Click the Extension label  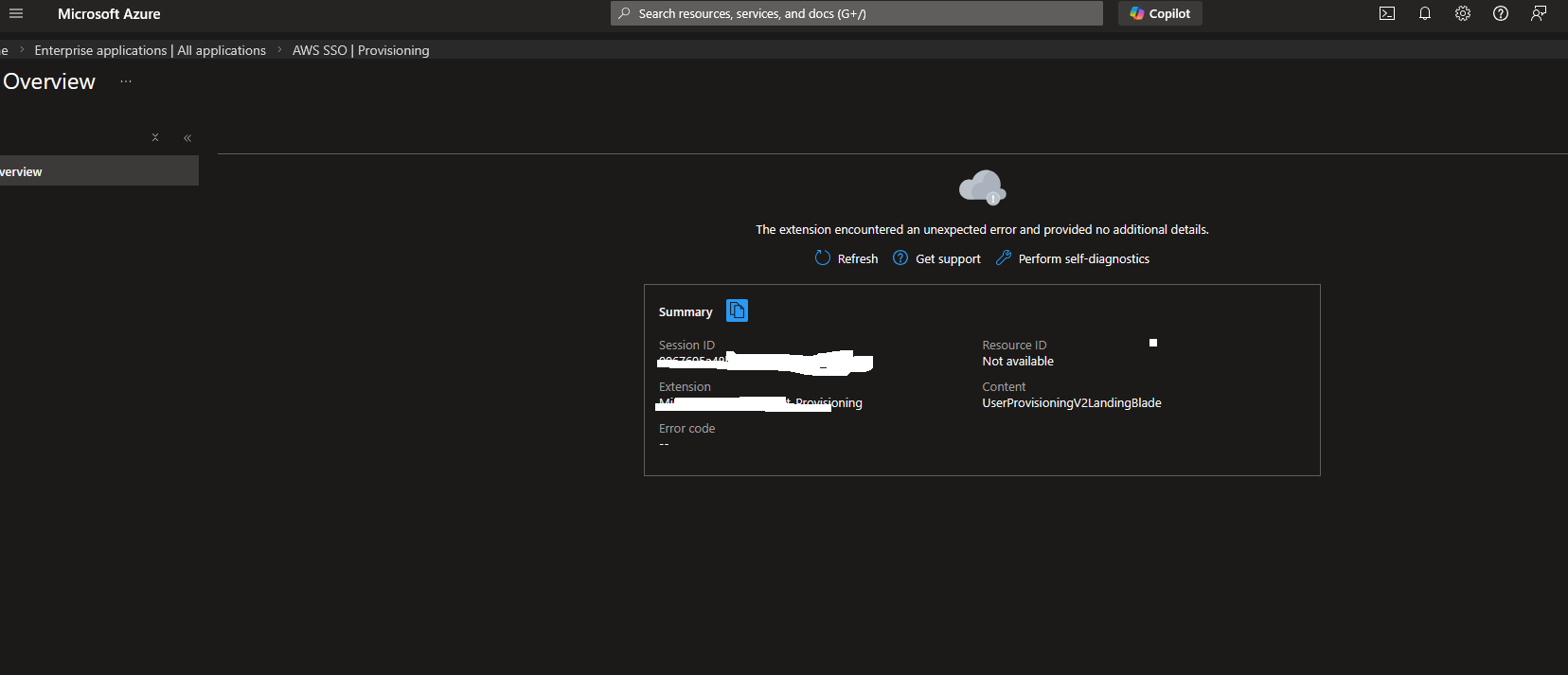tap(685, 387)
